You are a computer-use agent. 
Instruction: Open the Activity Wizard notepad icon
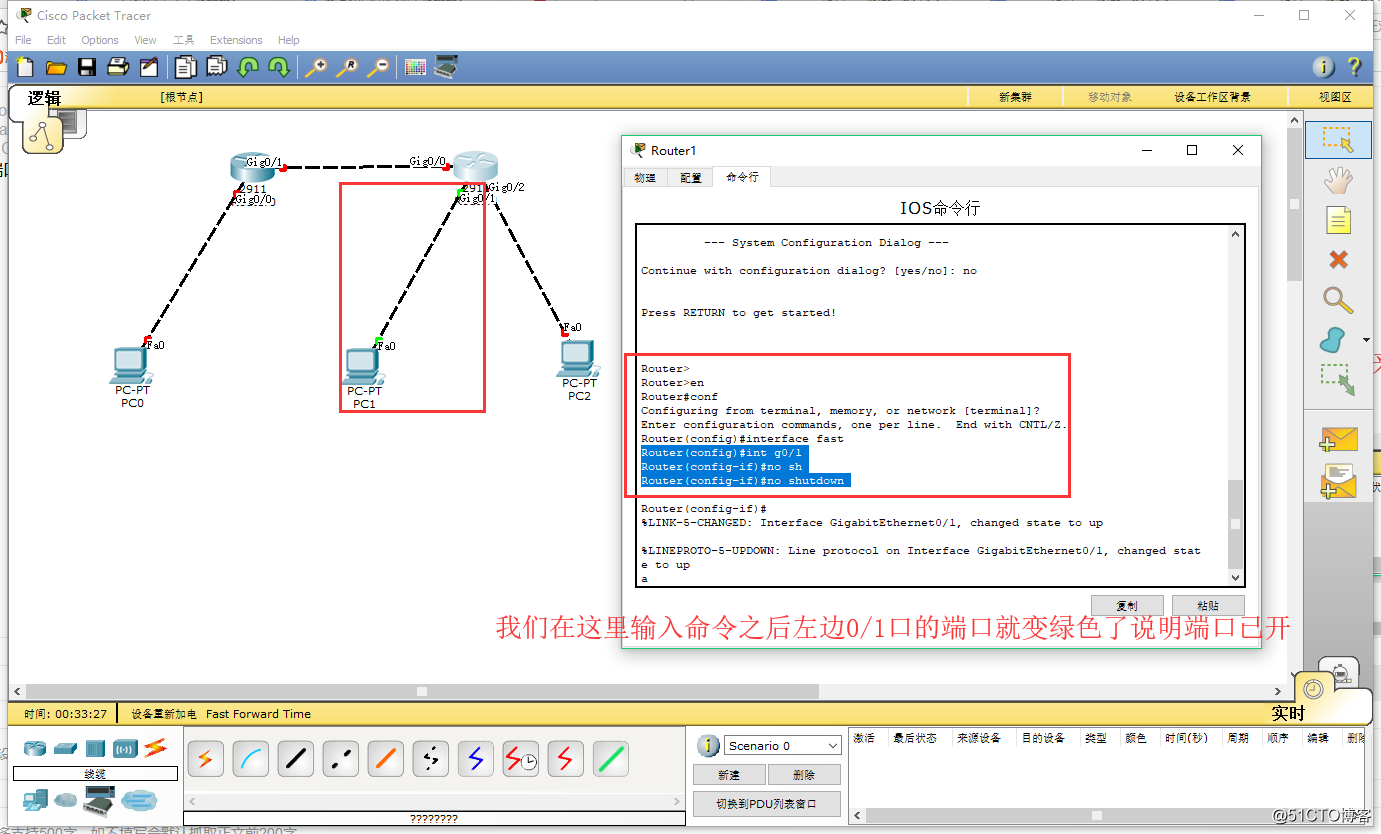[149, 67]
